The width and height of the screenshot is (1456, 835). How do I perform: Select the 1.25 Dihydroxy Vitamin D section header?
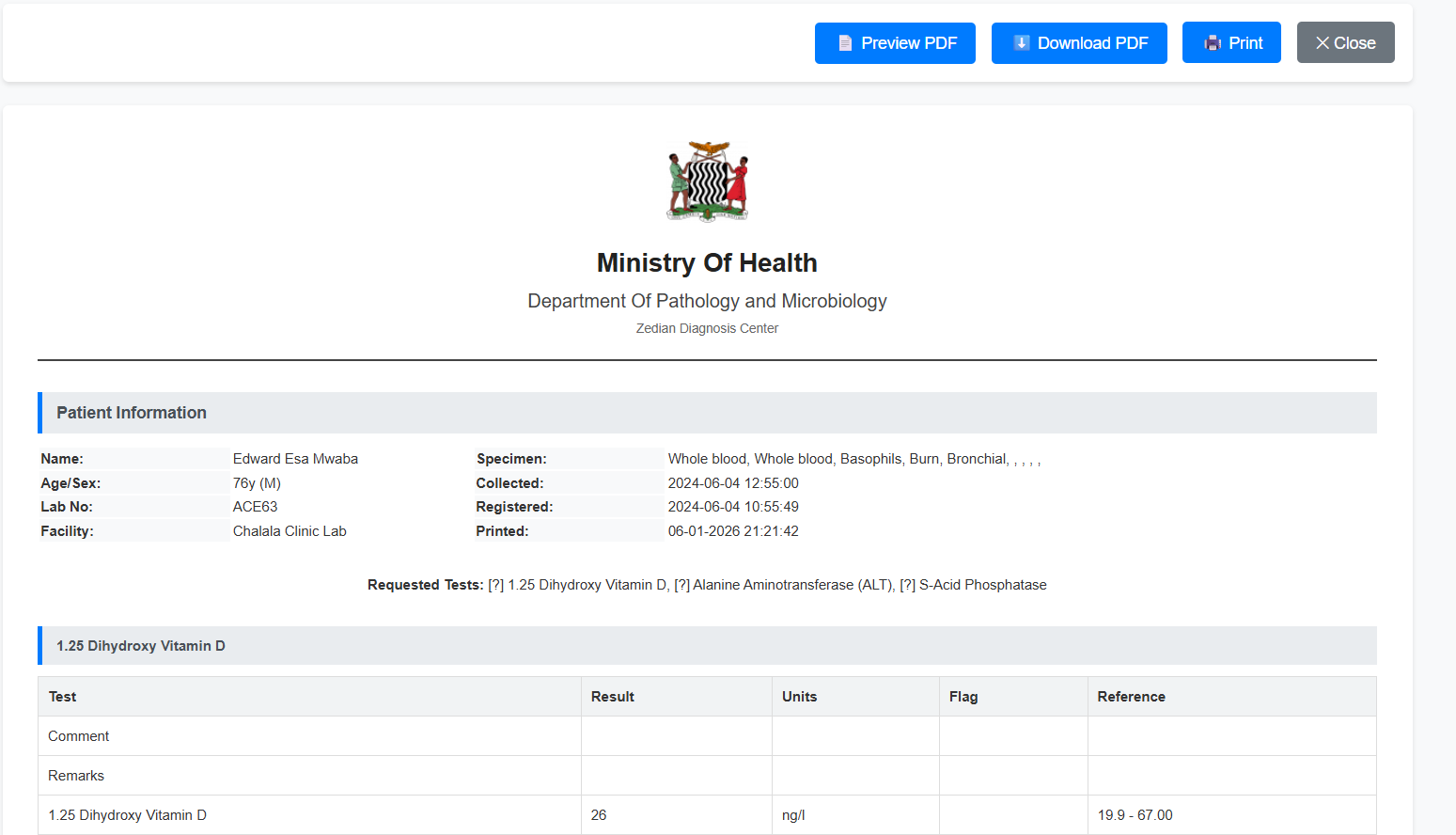click(x=140, y=646)
